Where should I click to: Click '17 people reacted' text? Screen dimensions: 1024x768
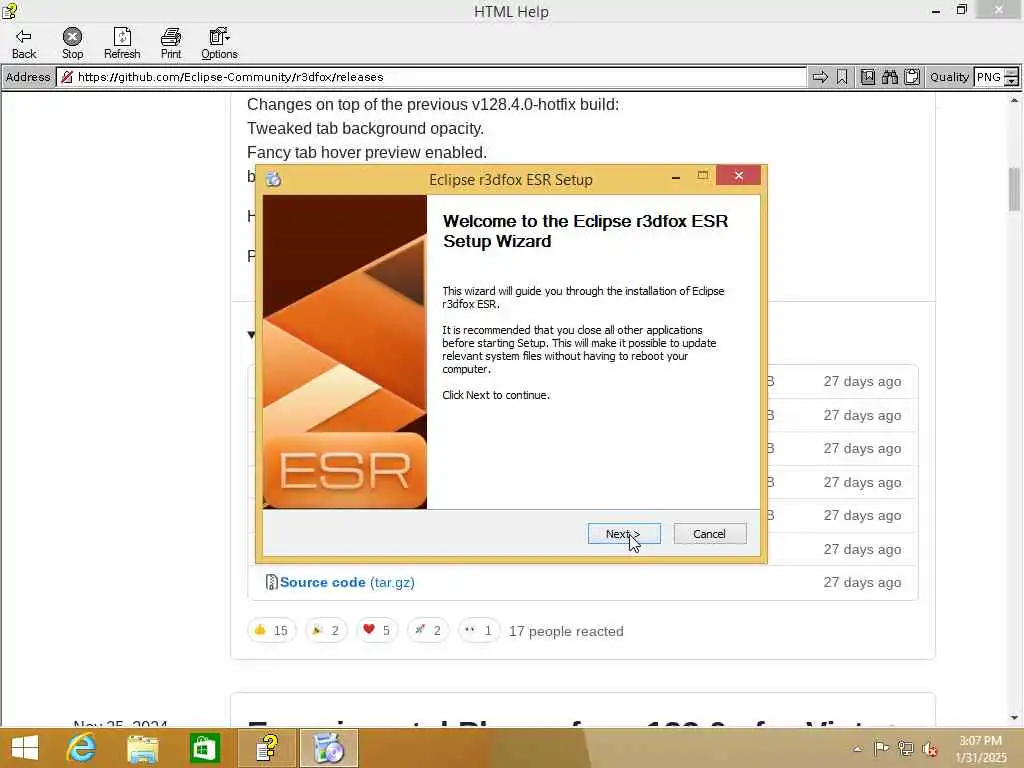click(566, 631)
